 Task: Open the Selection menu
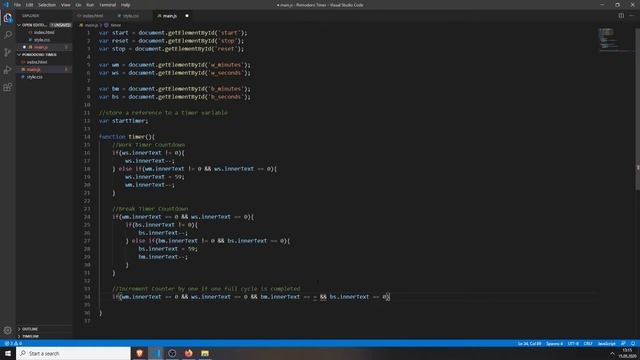(47, 5)
